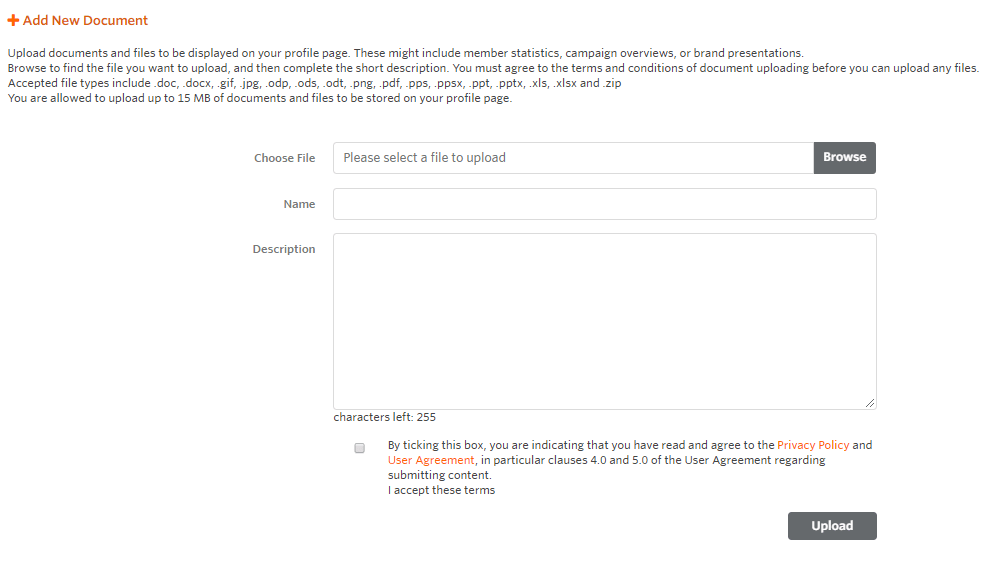Viewport: 993px width, 567px height.
Task: Open the User Agreement link
Action: pos(431,460)
